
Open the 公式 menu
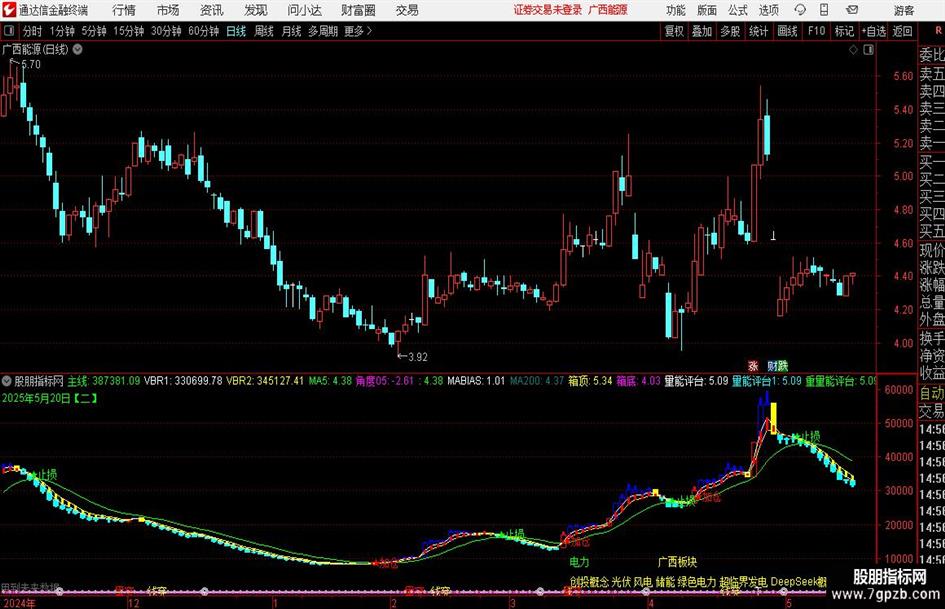tap(738, 10)
